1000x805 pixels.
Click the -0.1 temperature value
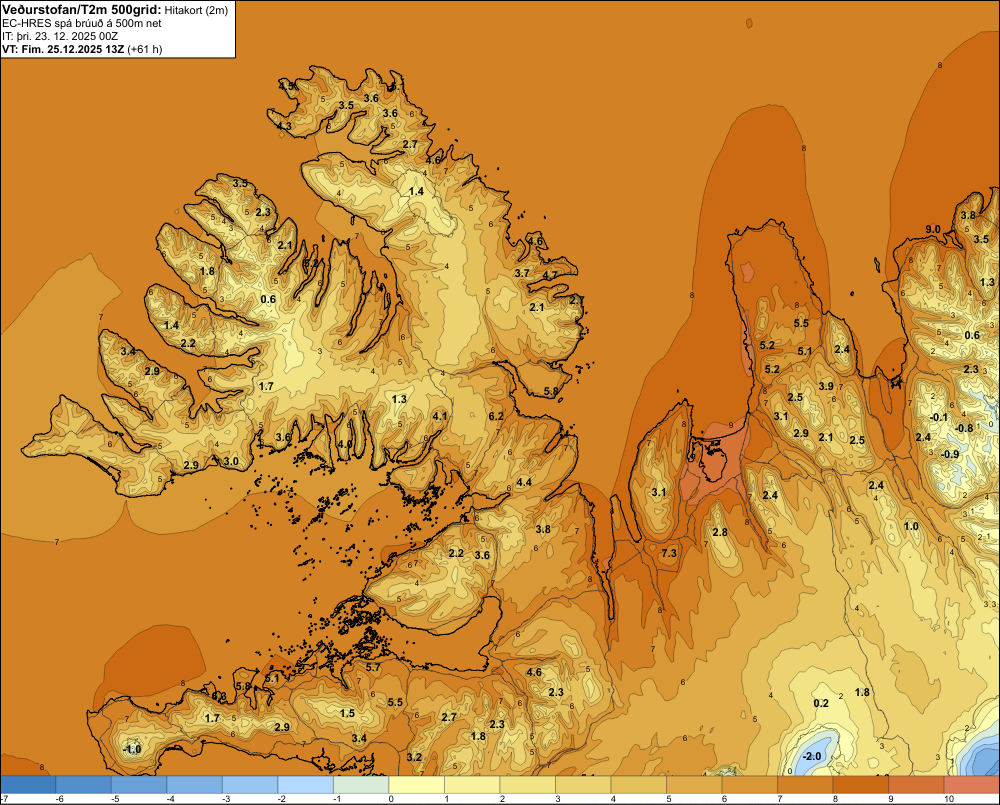point(938,417)
